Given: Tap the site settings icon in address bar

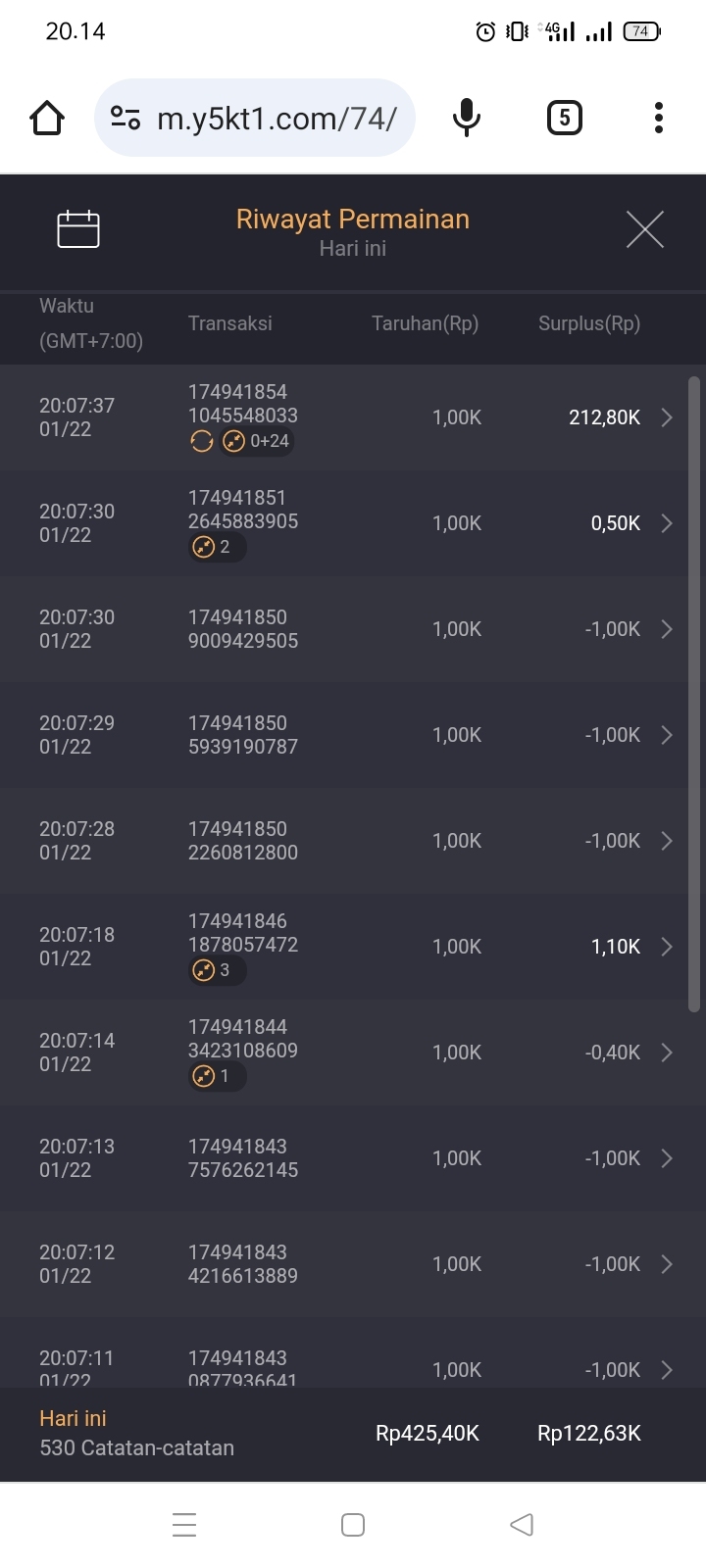Looking at the screenshot, I should tap(126, 119).
